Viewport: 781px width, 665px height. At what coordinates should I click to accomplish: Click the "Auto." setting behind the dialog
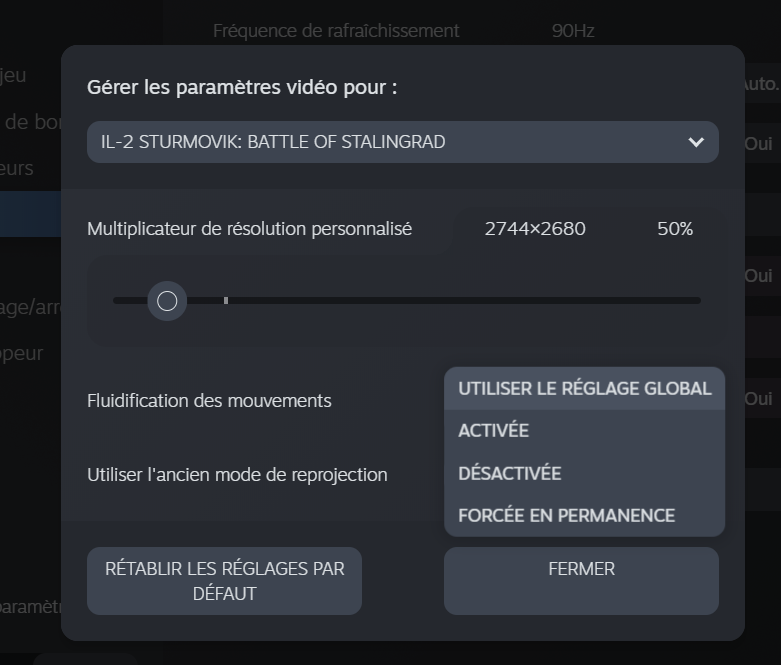pos(760,84)
